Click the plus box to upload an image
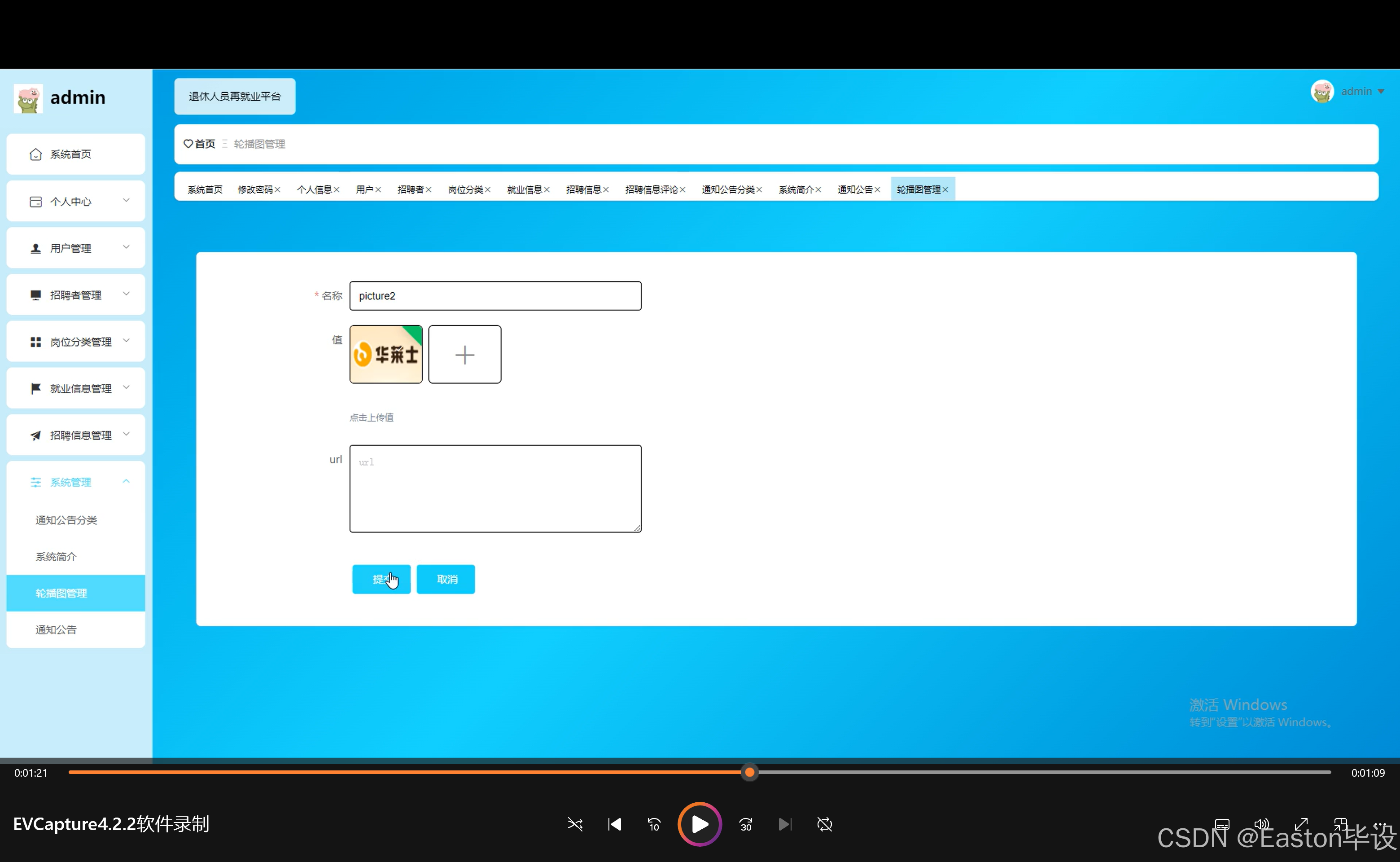The image size is (1400, 862). [465, 355]
